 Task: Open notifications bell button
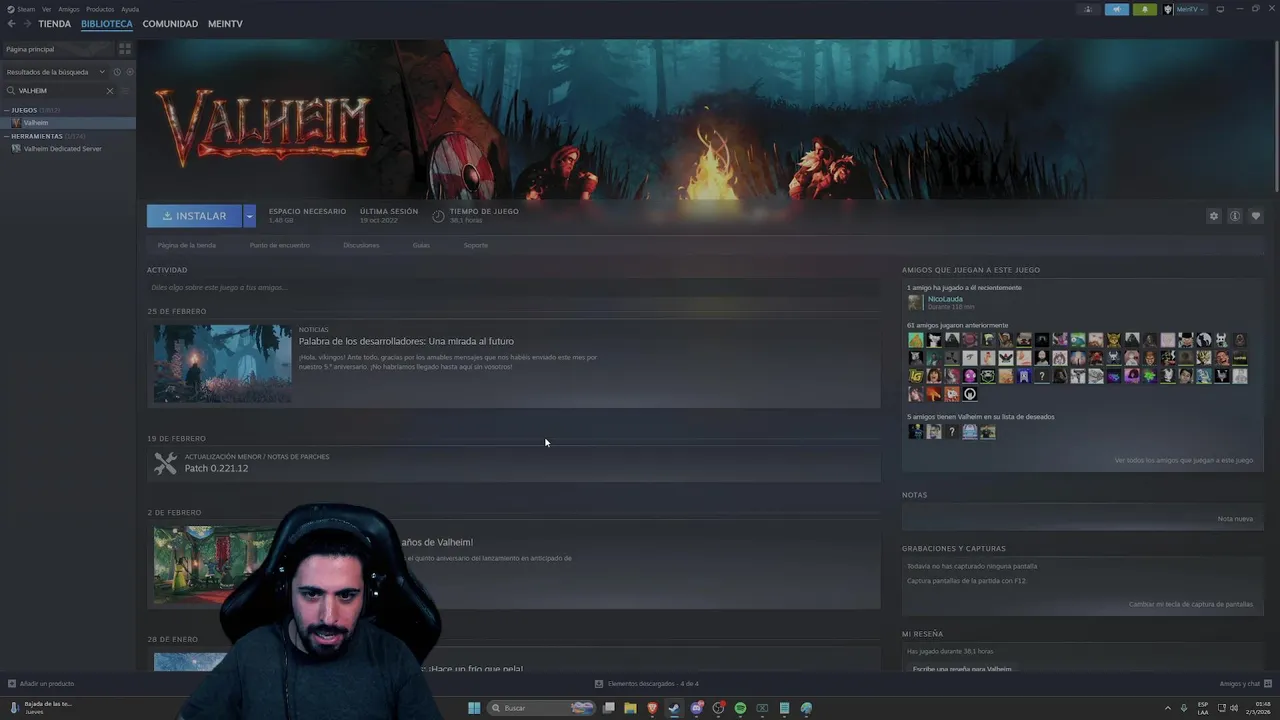(1145, 9)
